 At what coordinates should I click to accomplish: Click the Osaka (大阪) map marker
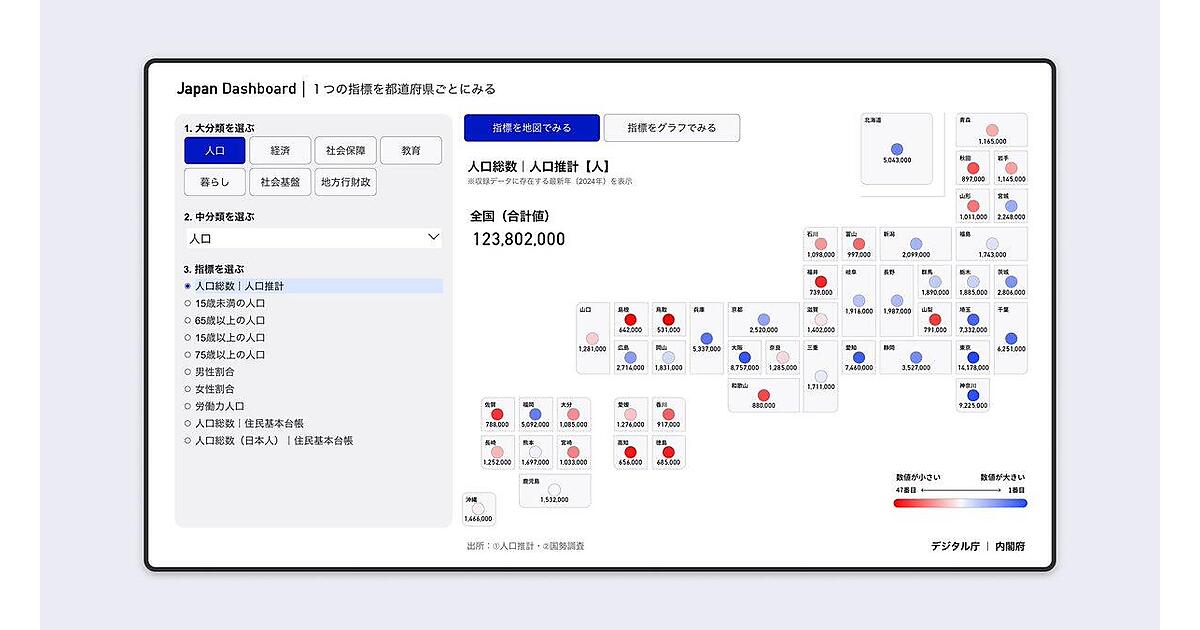744,356
